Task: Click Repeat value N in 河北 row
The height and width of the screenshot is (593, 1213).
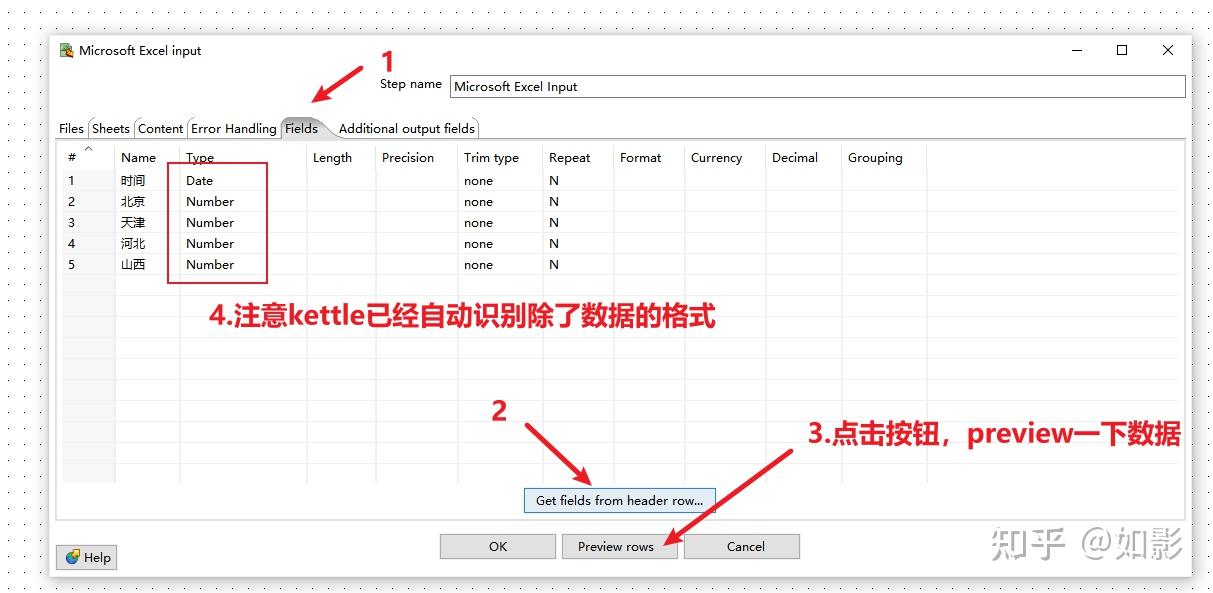Action: 553,244
